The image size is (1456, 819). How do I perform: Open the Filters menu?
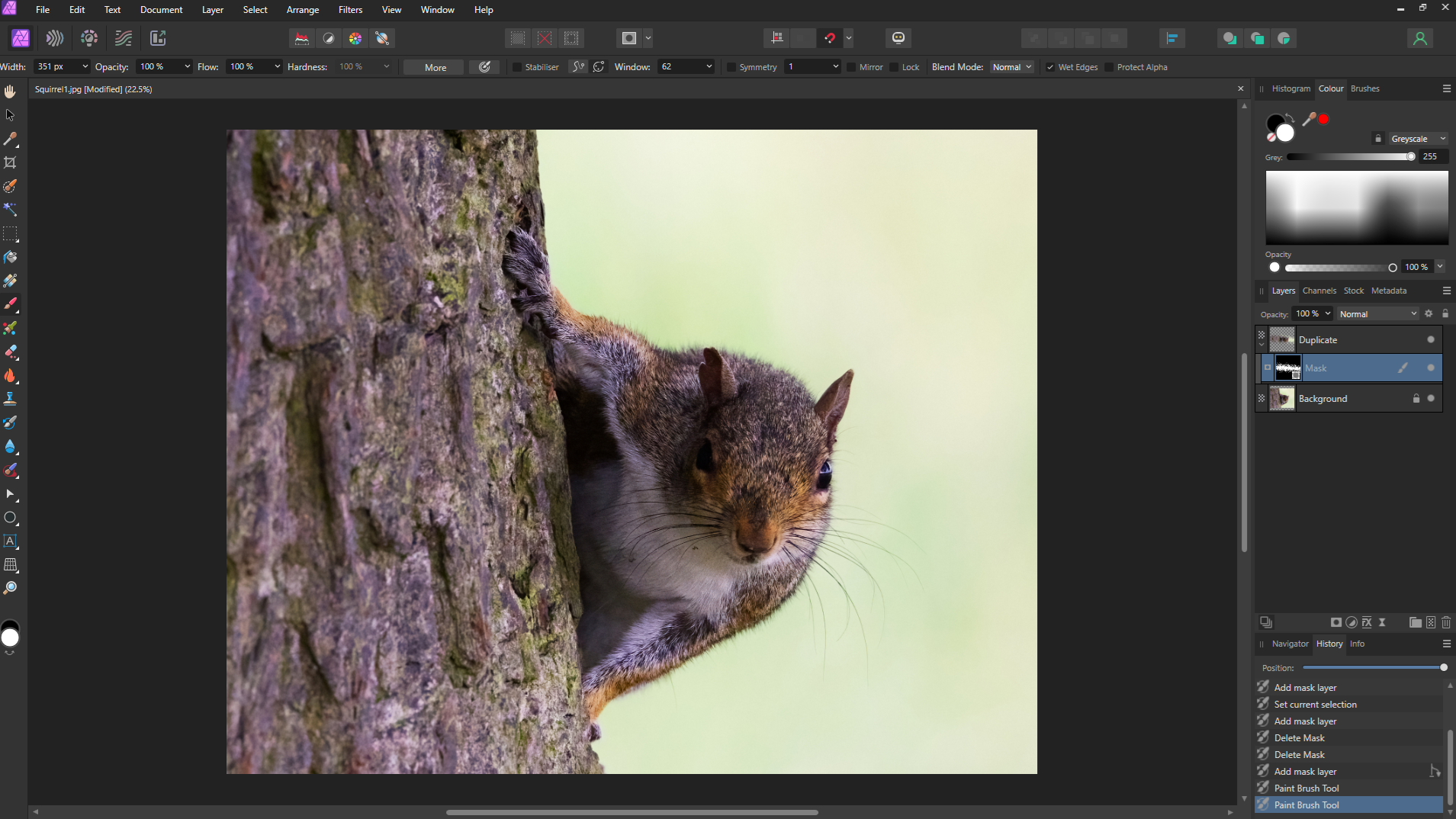[350, 9]
